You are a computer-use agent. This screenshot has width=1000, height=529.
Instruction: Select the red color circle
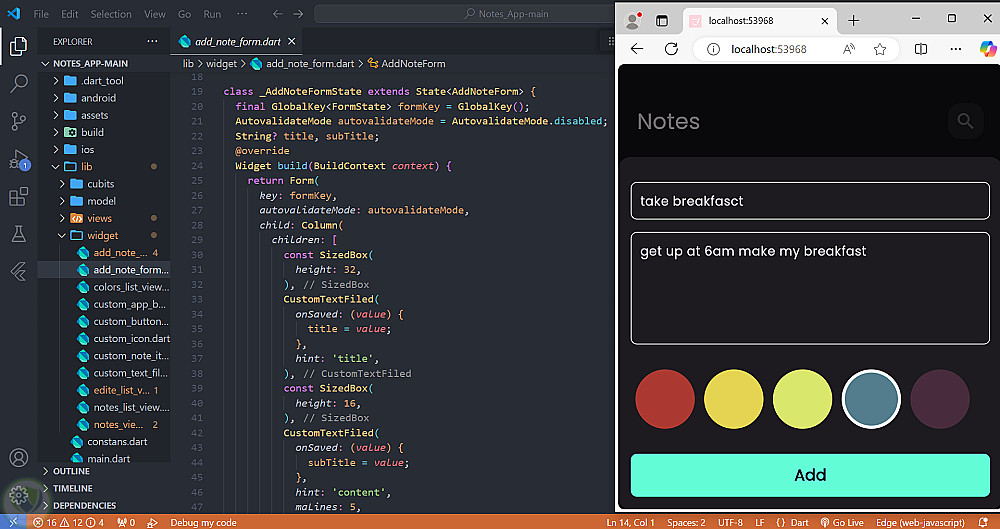click(665, 398)
